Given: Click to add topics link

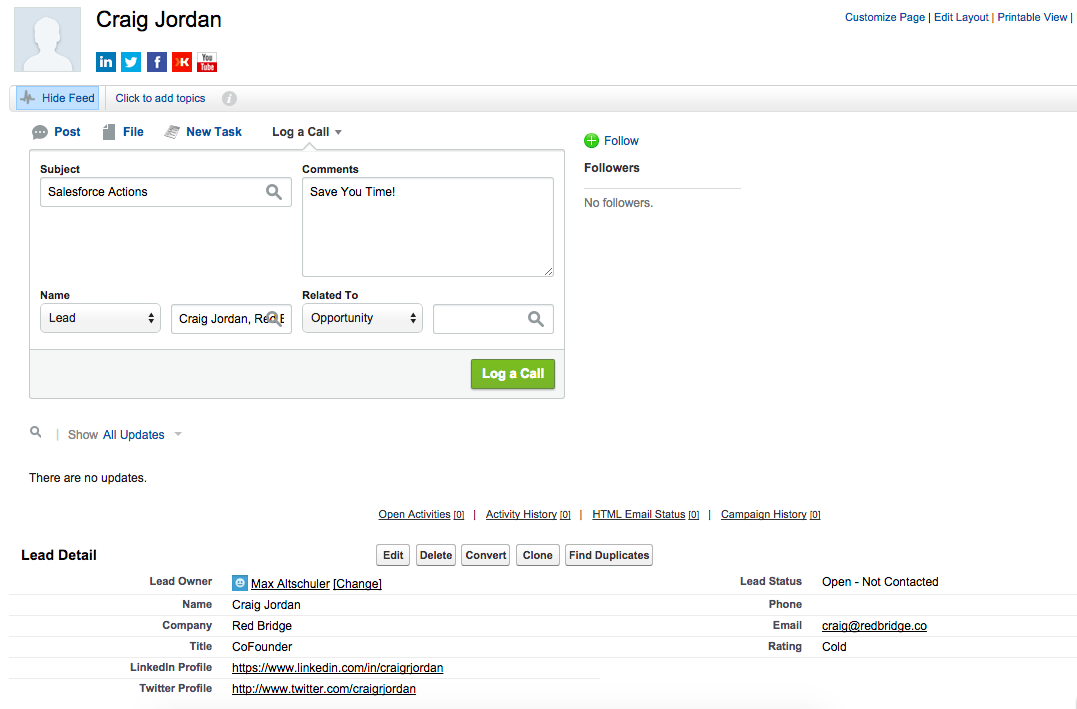Looking at the screenshot, I should point(160,98).
